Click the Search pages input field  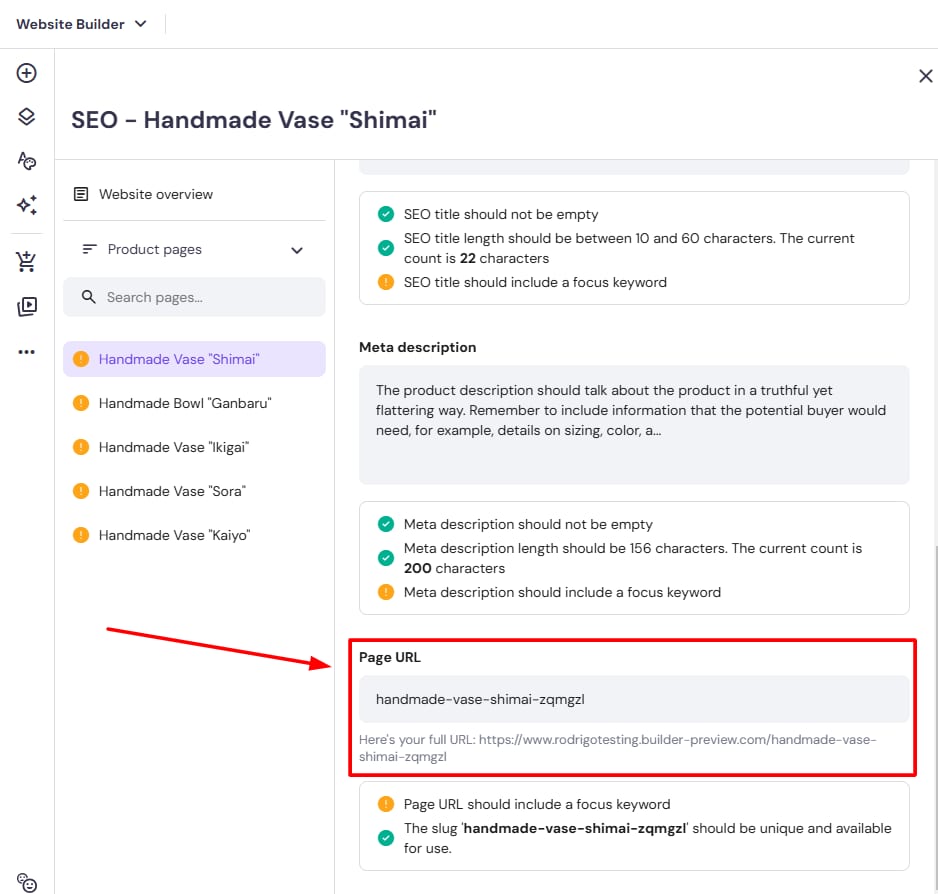pos(205,297)
